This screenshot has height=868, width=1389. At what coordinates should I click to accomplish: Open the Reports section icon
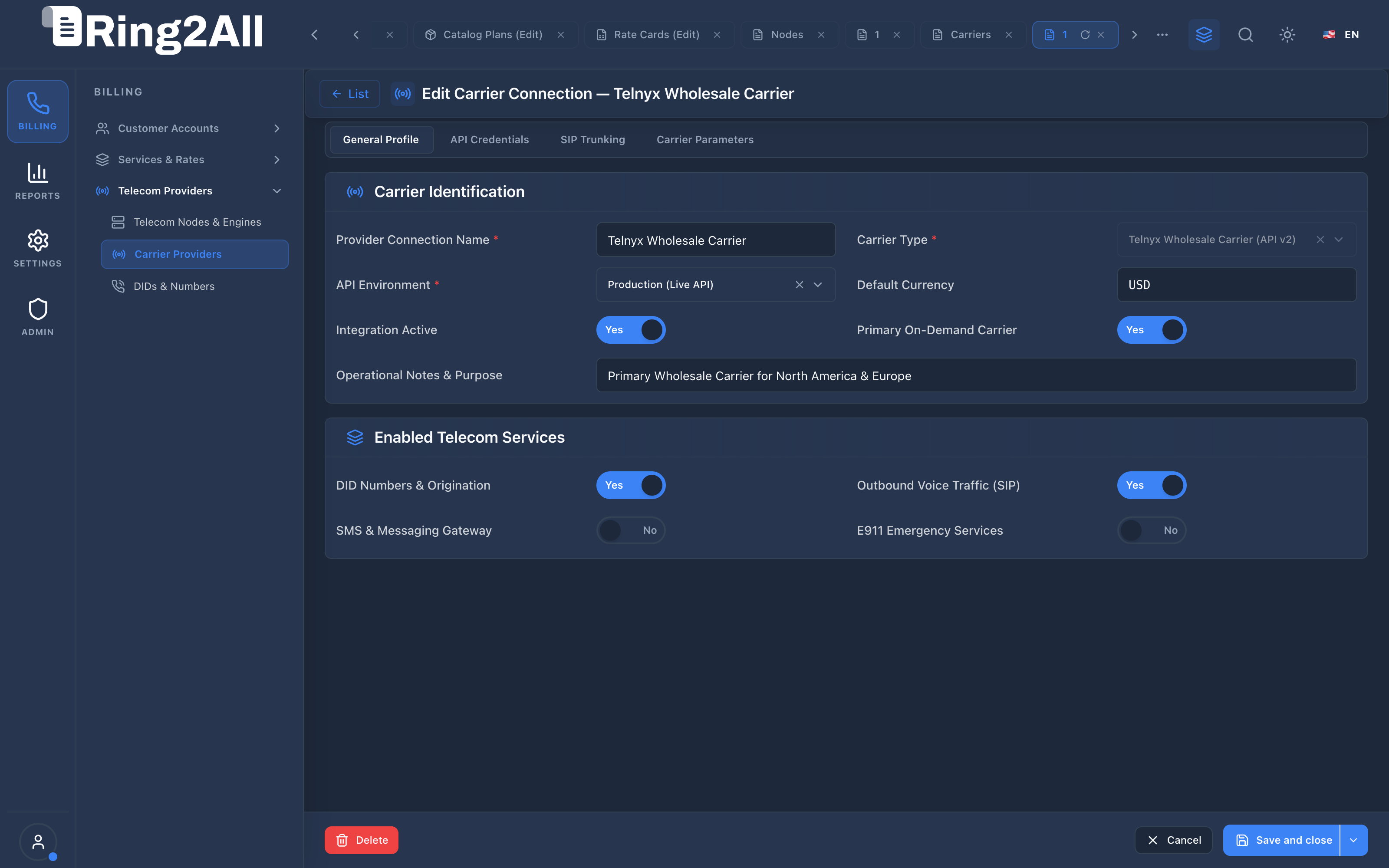pos(37,180)
